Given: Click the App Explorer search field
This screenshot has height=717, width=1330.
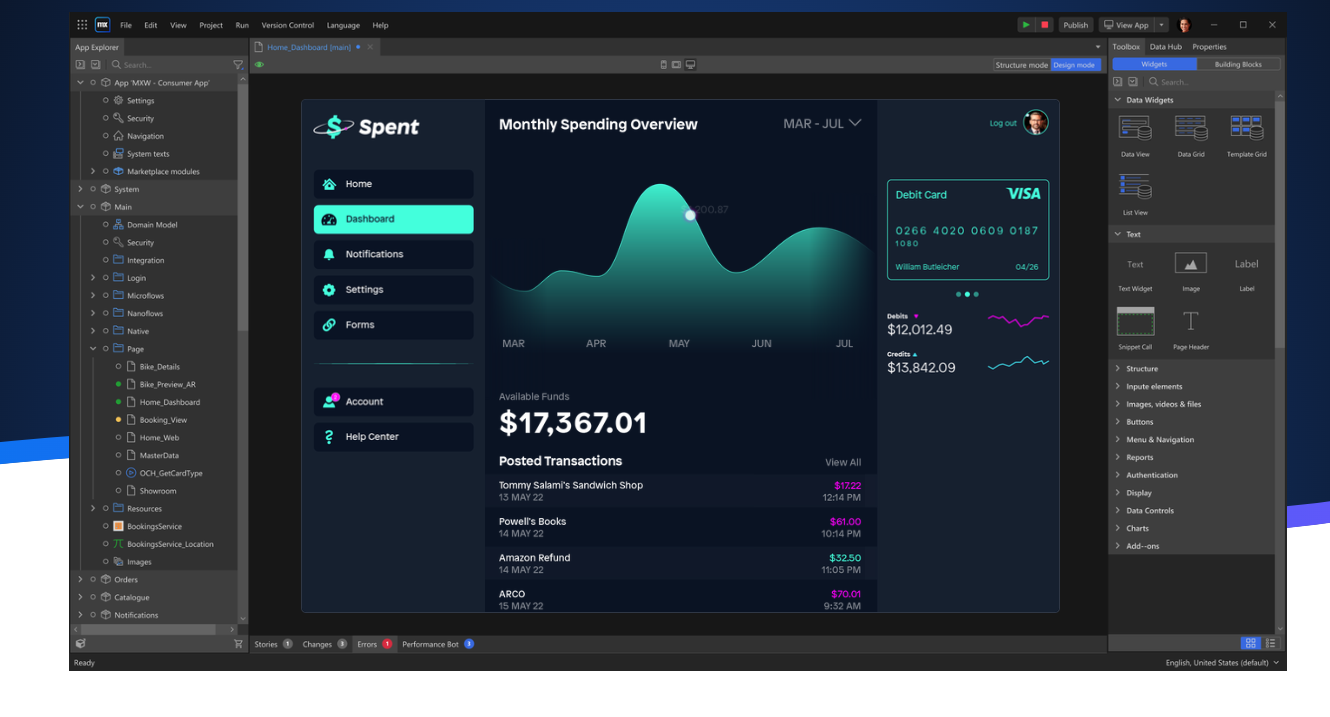Looking at the screenshot, I should [172, 65].
